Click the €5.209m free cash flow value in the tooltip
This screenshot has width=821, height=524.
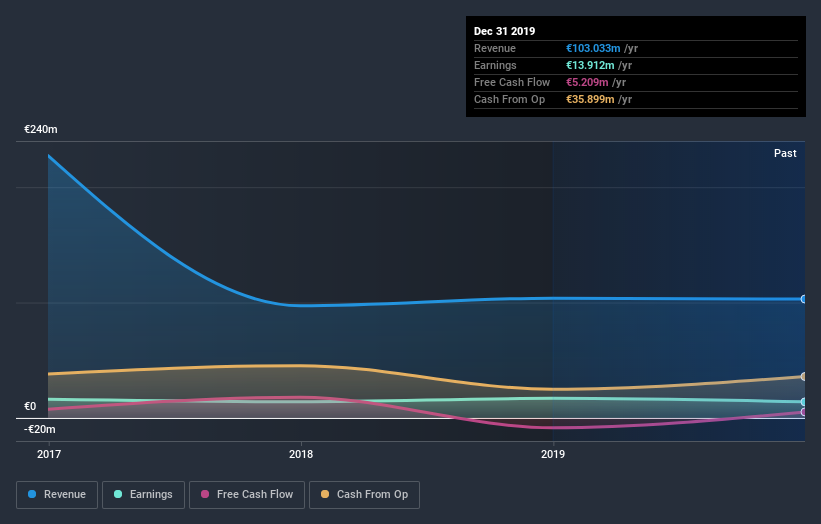point(587,82)
